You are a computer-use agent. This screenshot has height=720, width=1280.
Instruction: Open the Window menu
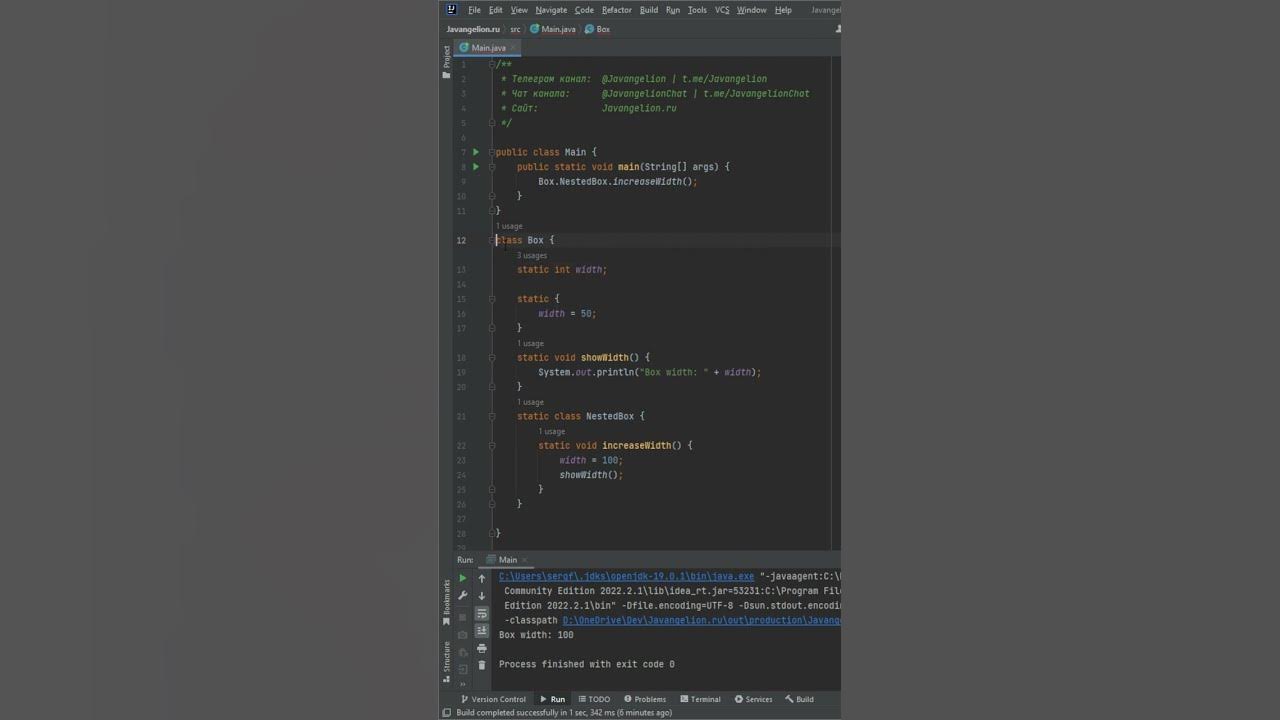(x=751, y=10)
